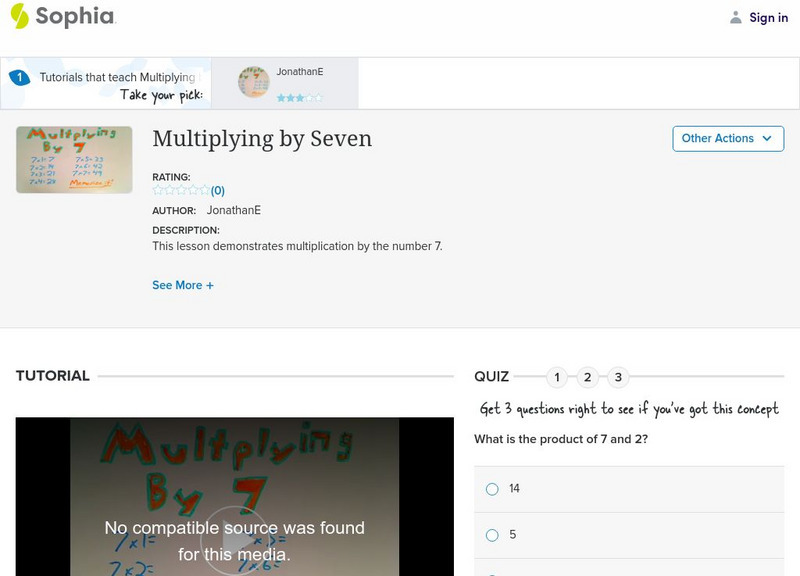Click quiz step marker 2

pyautogui.click(x=587, y=376)
